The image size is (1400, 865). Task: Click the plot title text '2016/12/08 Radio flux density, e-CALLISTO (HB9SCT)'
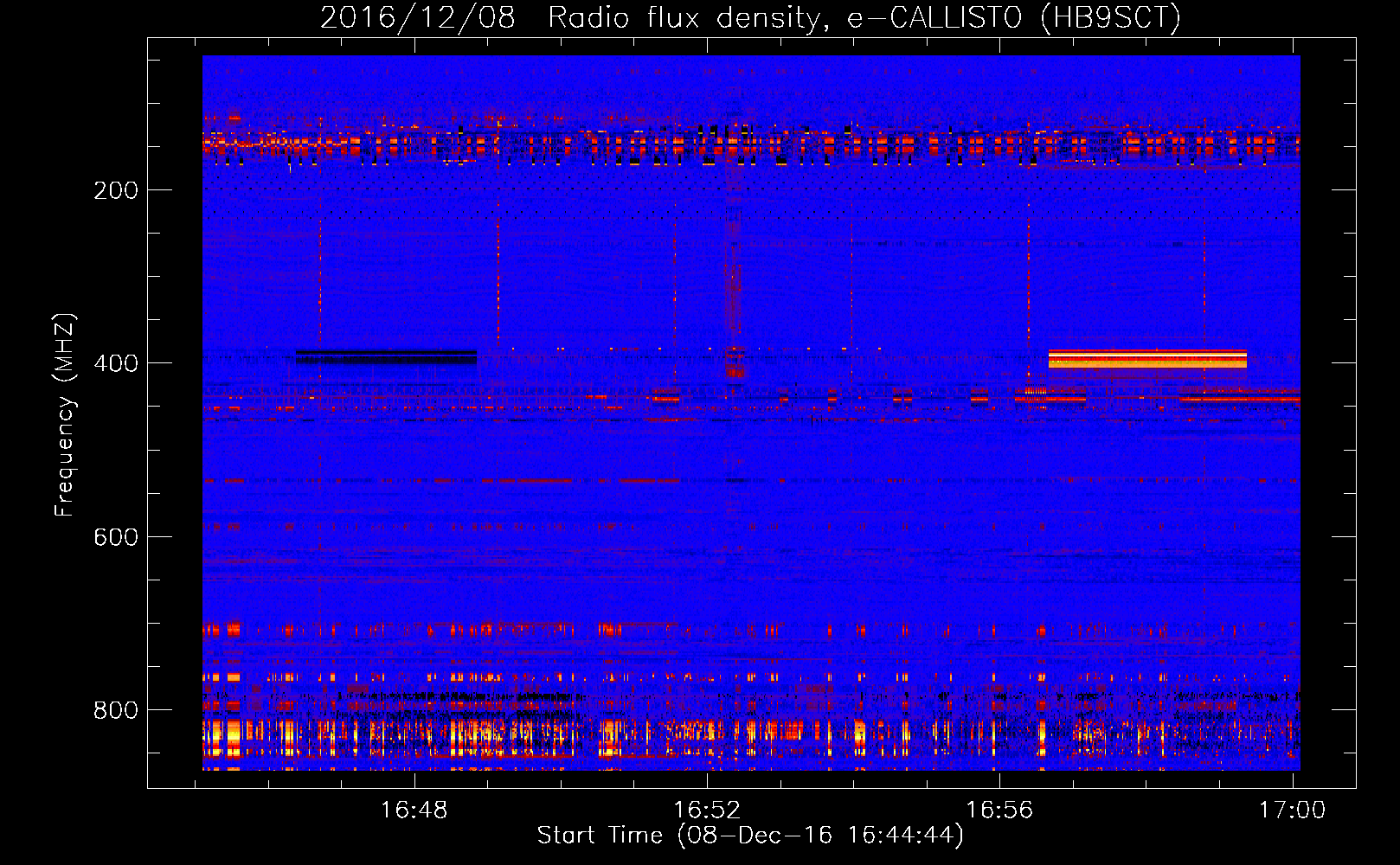point(750,17)
